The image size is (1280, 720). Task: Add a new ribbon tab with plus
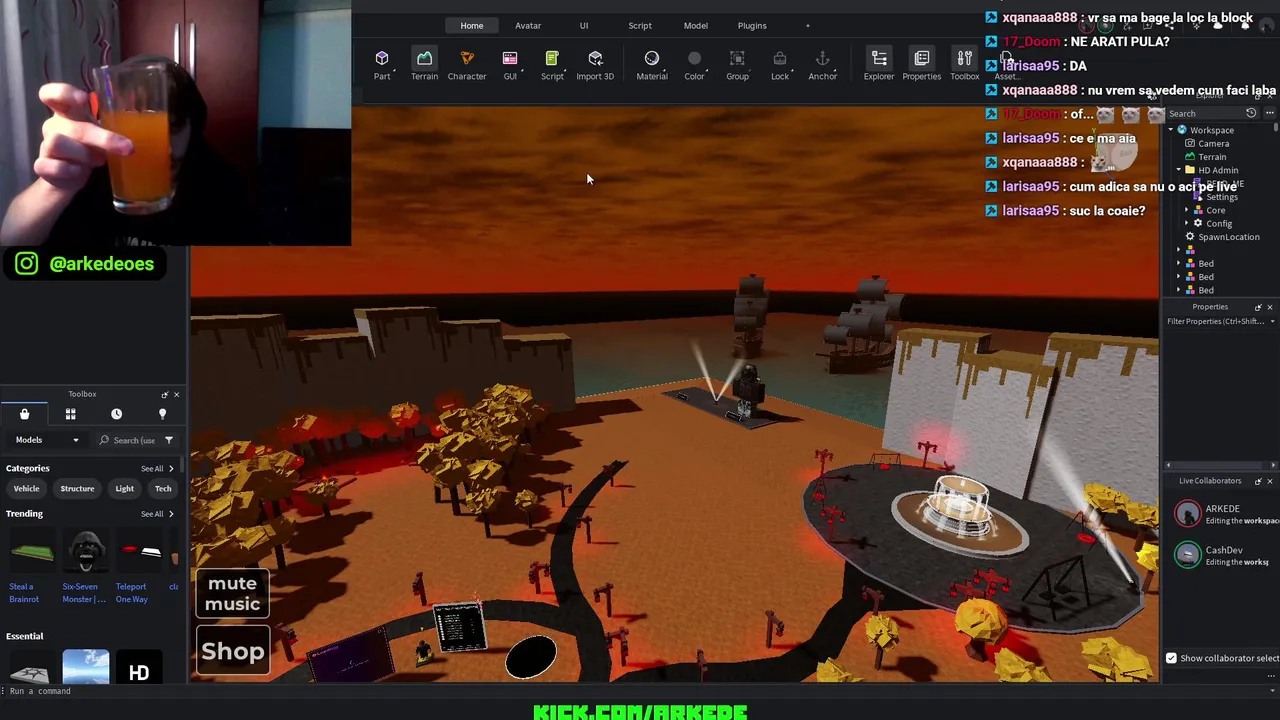tap(808, 25)
